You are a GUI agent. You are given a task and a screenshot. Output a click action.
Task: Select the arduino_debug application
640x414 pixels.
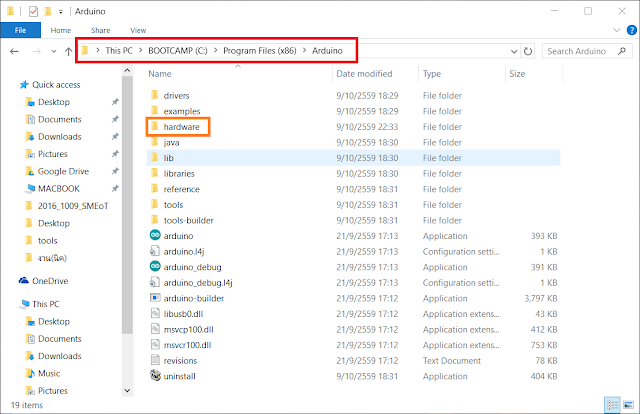pyautogui.click(x=353, y=267)
